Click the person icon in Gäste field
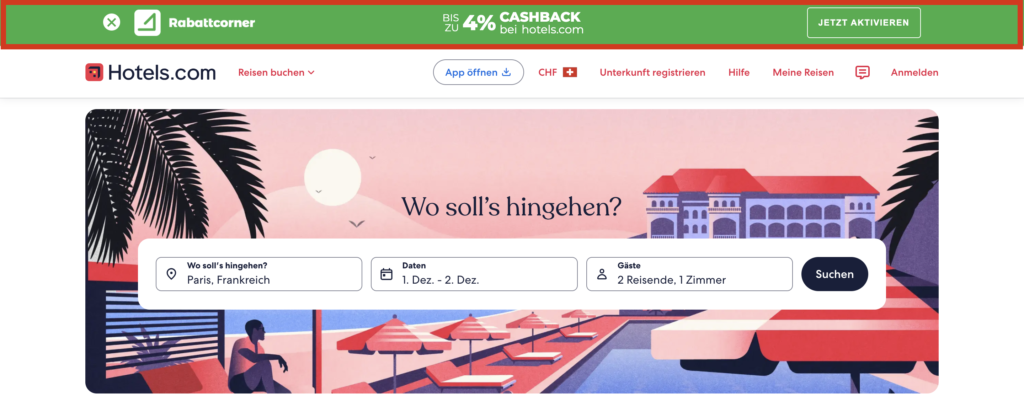 click(x=602, y=274)
